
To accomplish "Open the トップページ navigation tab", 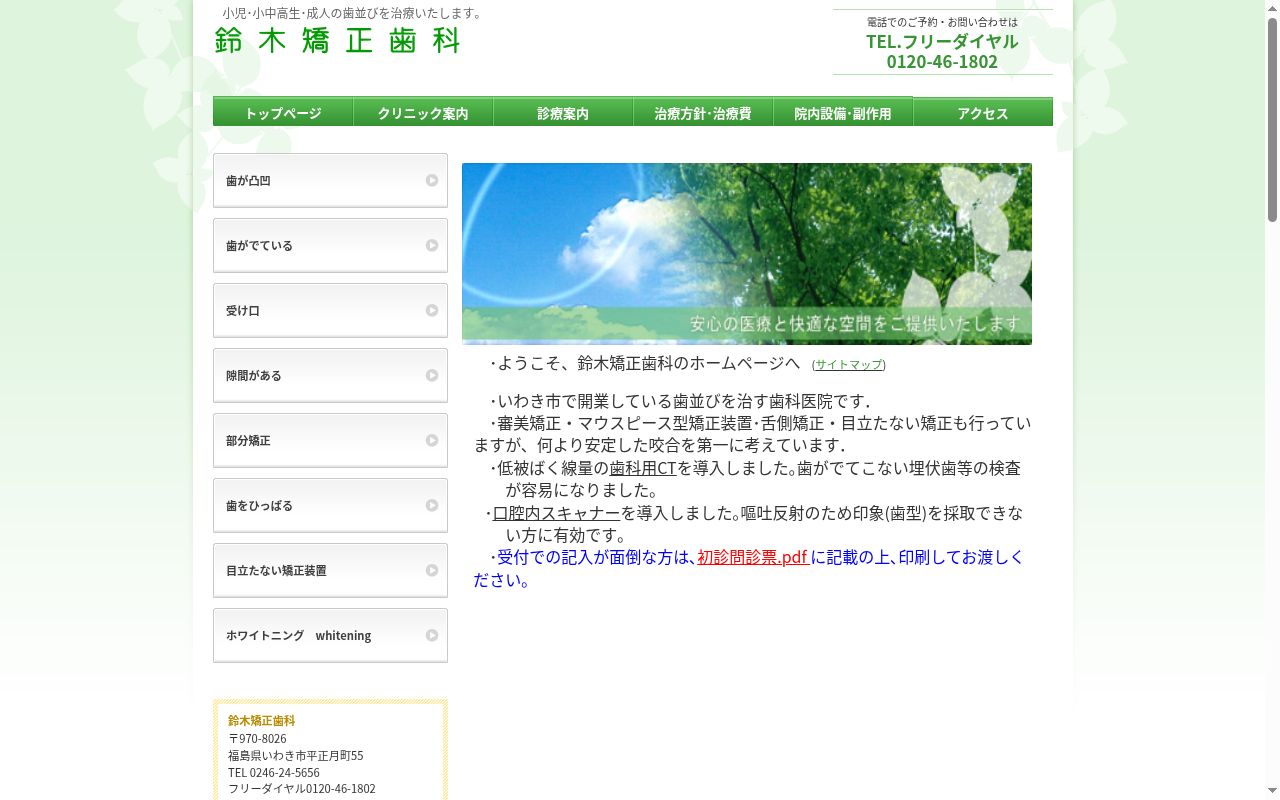I will (283, 112).
